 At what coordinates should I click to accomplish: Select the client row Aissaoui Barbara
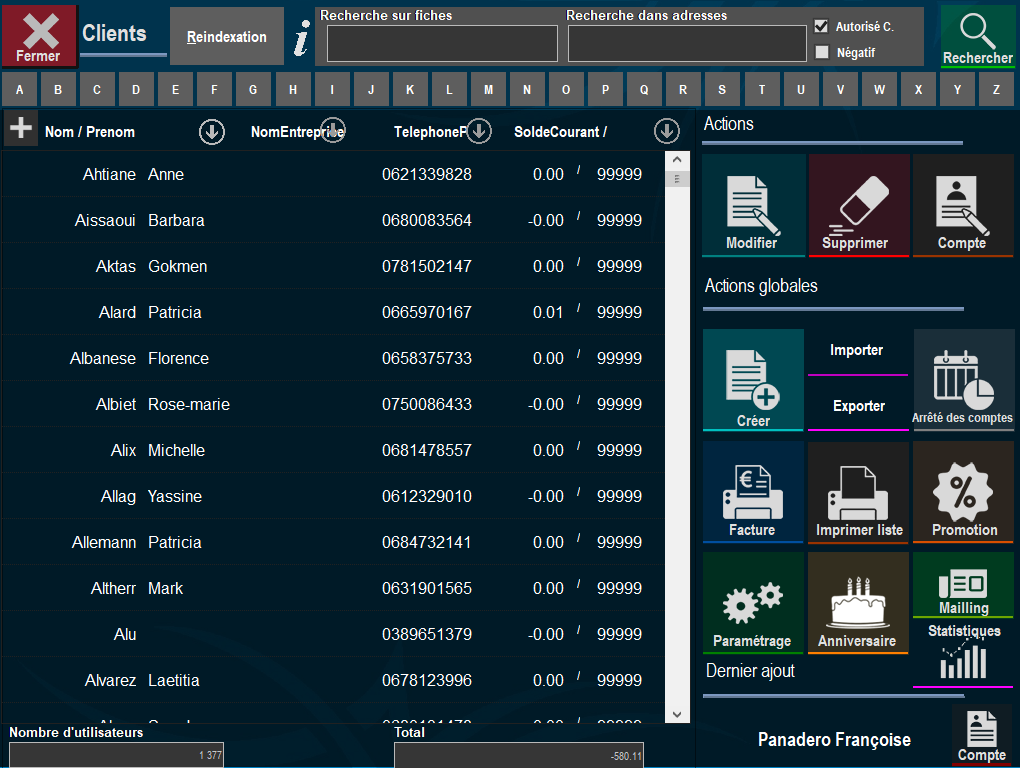[x=332, y=220]
